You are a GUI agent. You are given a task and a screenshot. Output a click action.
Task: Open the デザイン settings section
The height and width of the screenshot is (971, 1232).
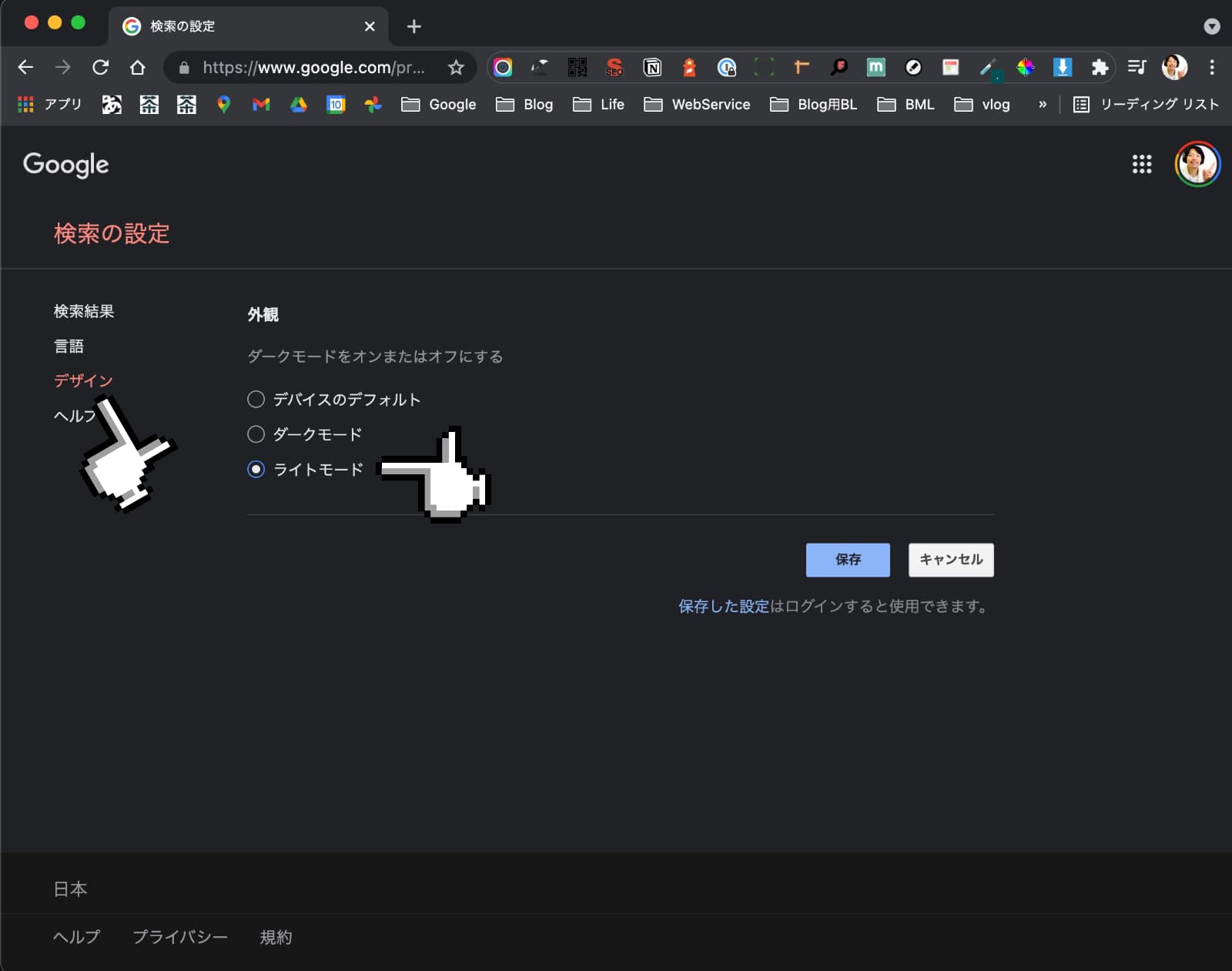[x=83, y=380]
